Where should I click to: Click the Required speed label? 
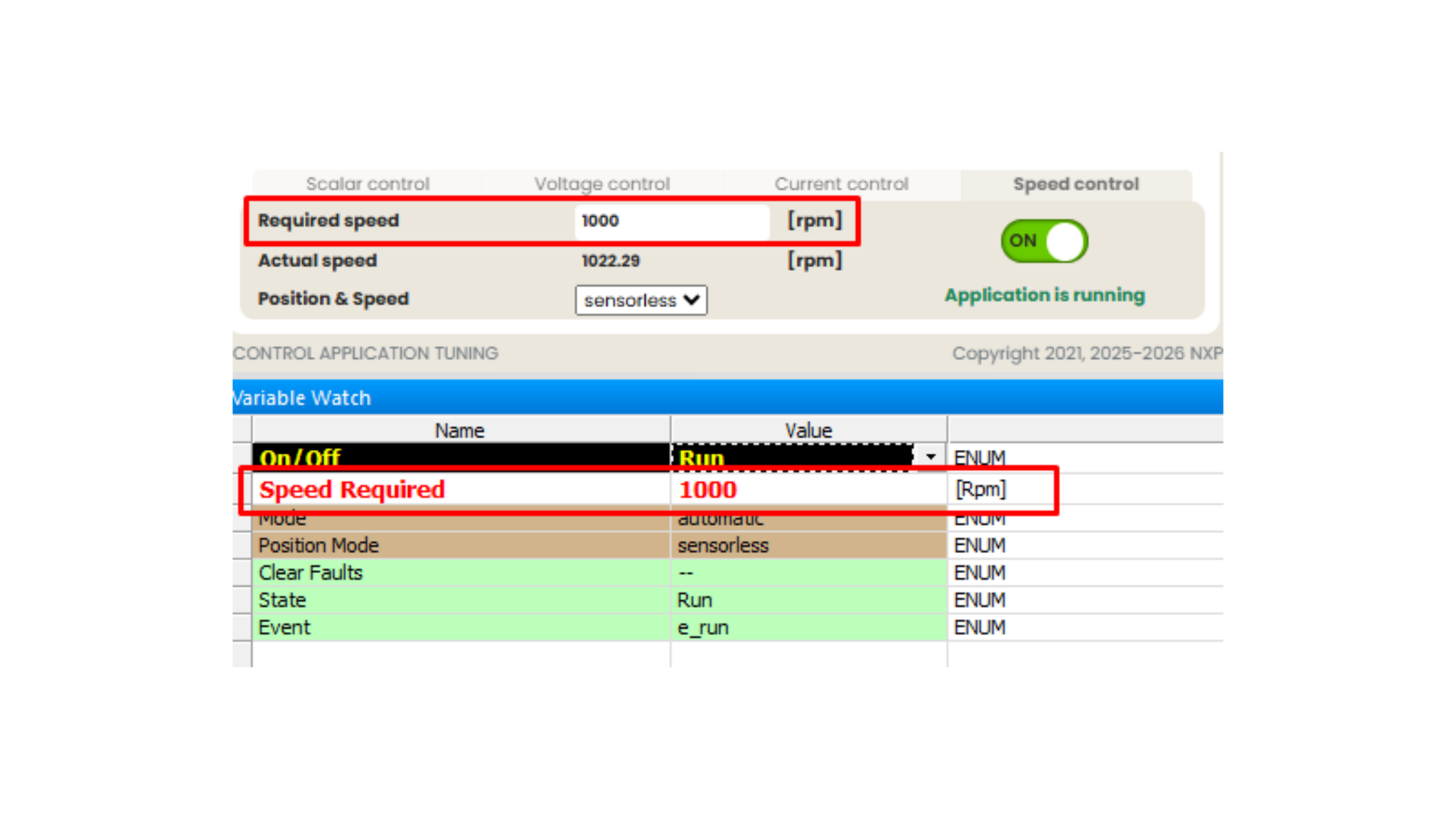pyautogui.click(x=328, y=220)
